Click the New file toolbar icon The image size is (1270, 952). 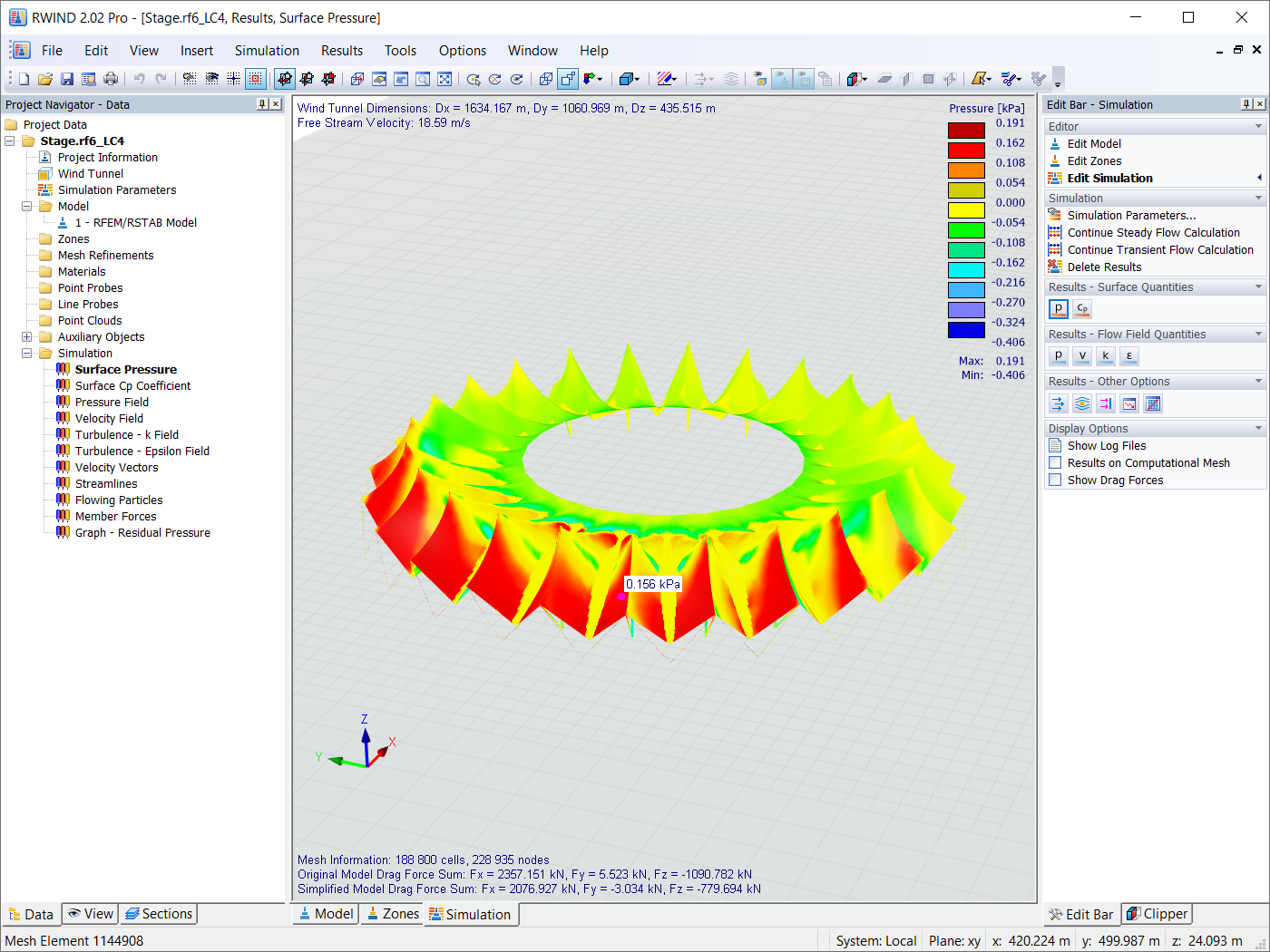point(24,79)
